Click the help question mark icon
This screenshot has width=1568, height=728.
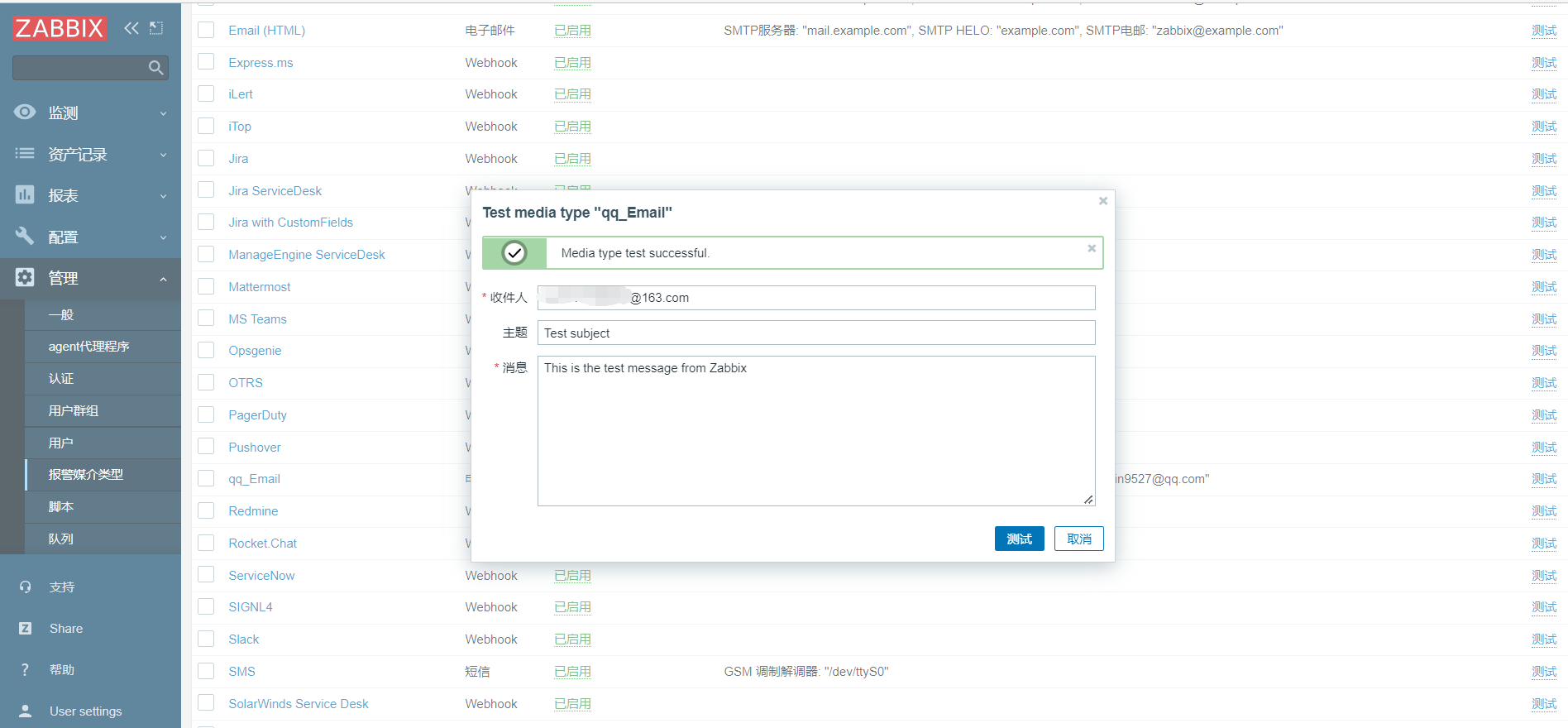(x=25, y=669)
